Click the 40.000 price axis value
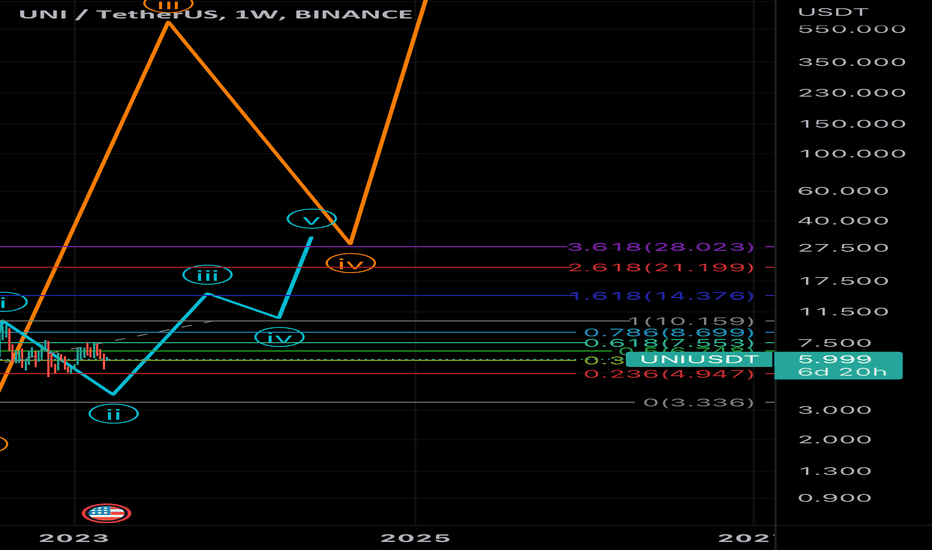The width and height of the screenshot is (932, 550). tap(843, 221)
